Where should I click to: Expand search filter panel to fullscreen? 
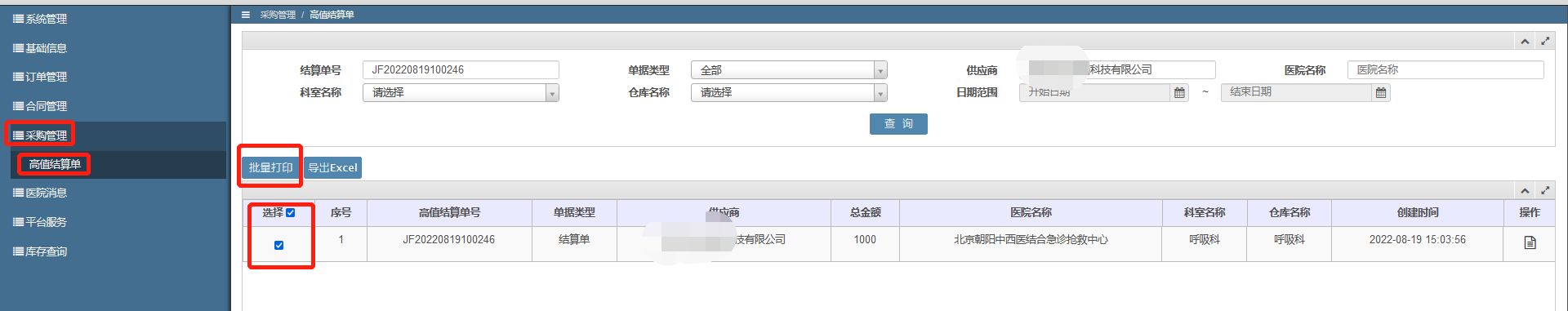tap(1545, 41)
